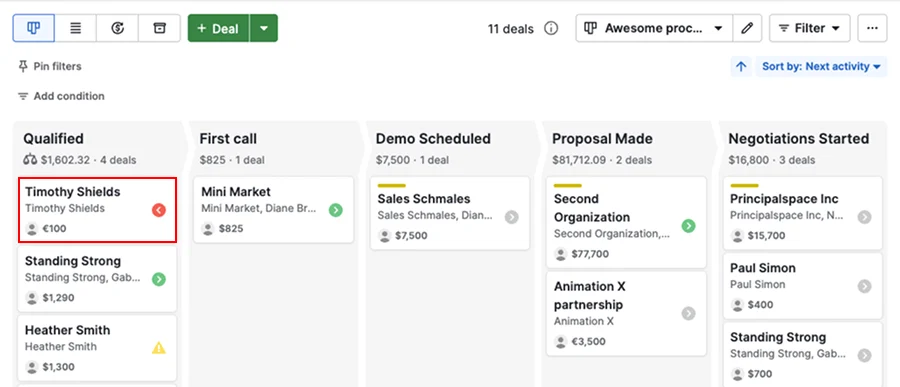Open Sort by Next activity dropdown
900x387 pixels.
[x=821, y=67]
